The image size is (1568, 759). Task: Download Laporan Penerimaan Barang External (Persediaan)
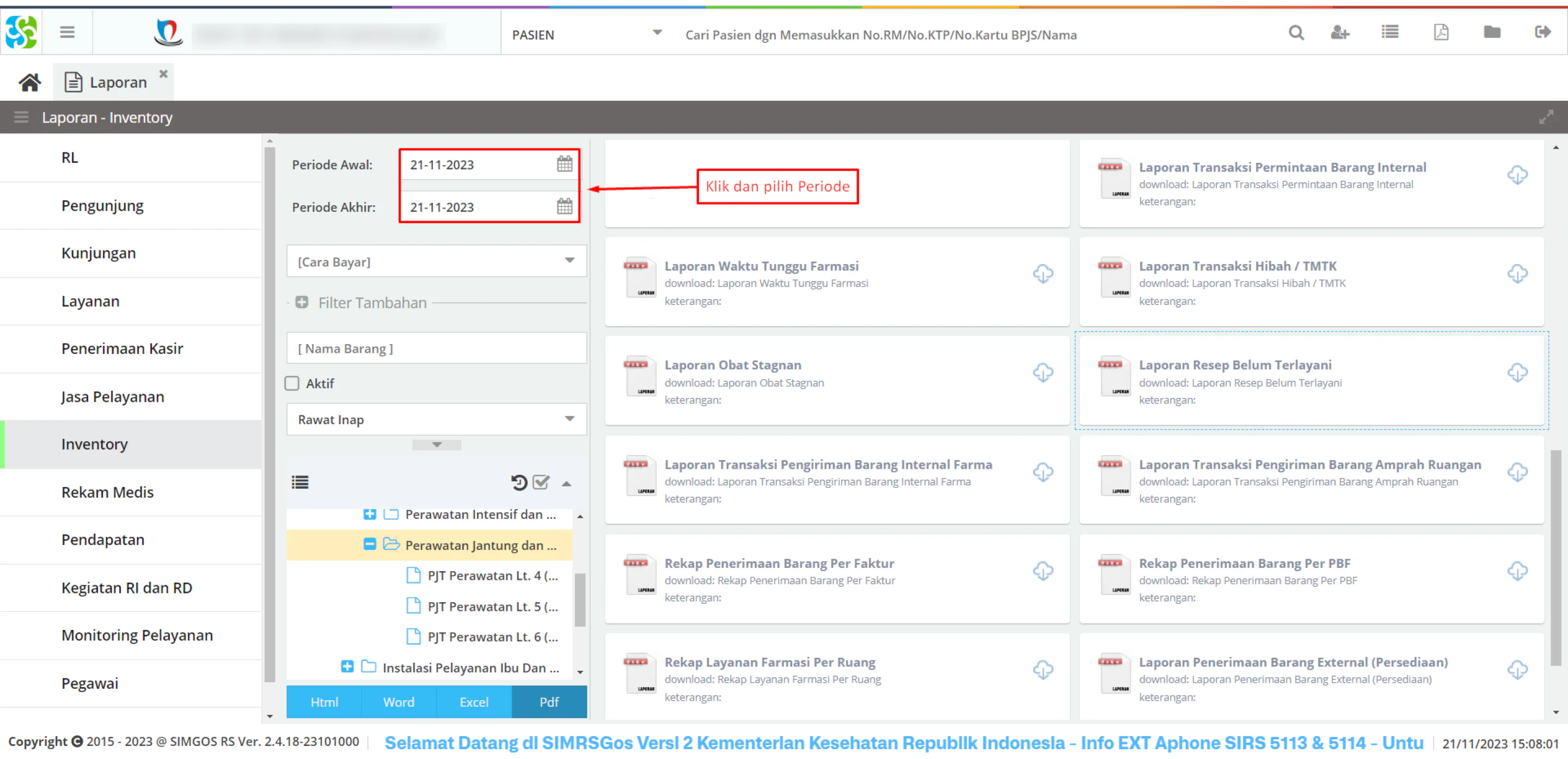[1517, 670]
